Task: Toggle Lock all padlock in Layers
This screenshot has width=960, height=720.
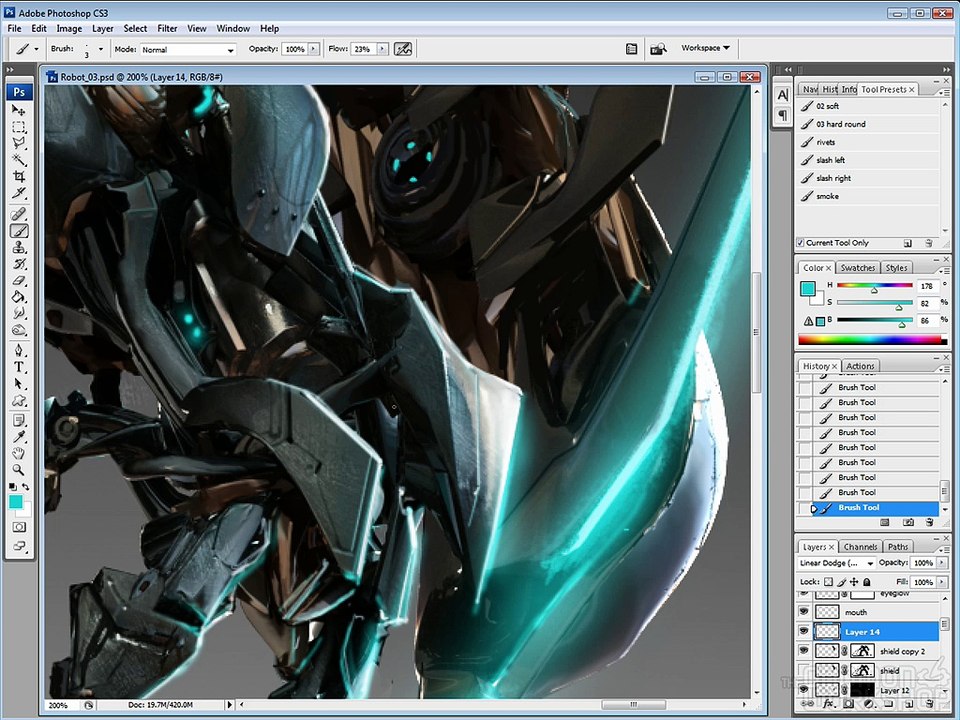Action: click(867, 582)
